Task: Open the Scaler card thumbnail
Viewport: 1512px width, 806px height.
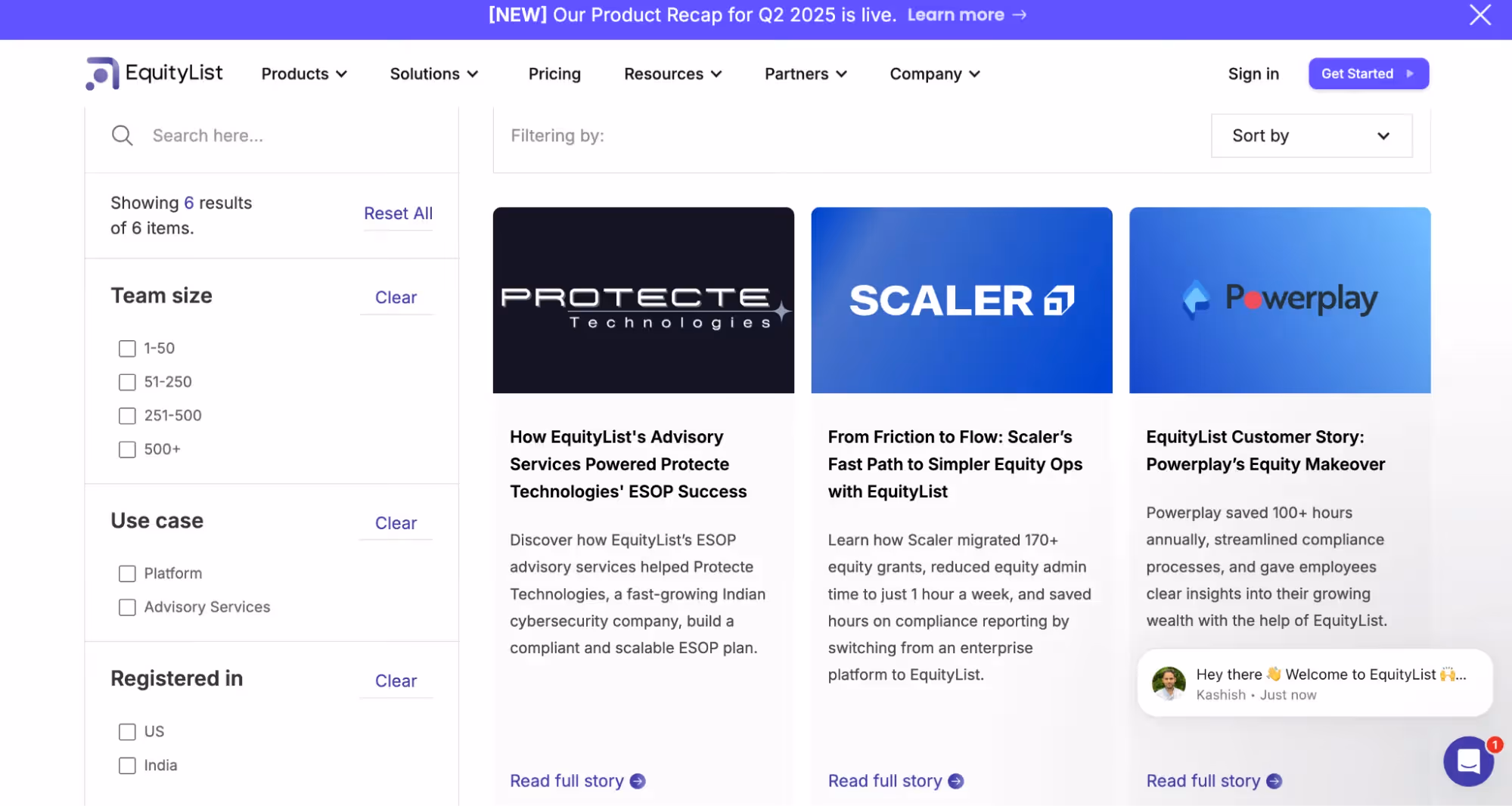Action: pos(961,300)
